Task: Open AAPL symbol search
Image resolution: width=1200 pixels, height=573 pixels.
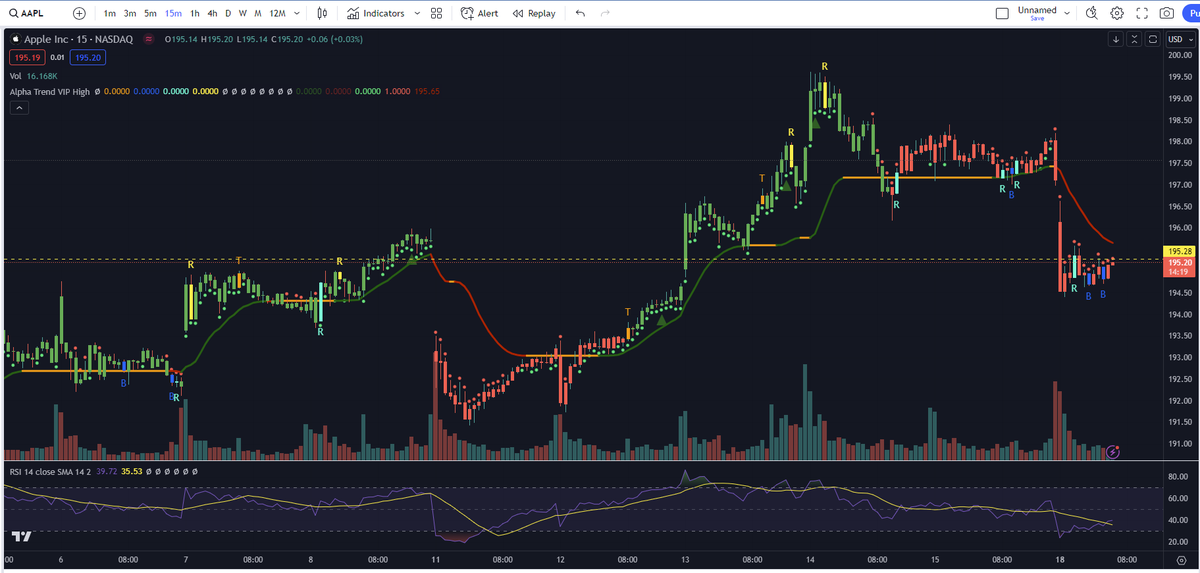Action: [x=26, y=13]
